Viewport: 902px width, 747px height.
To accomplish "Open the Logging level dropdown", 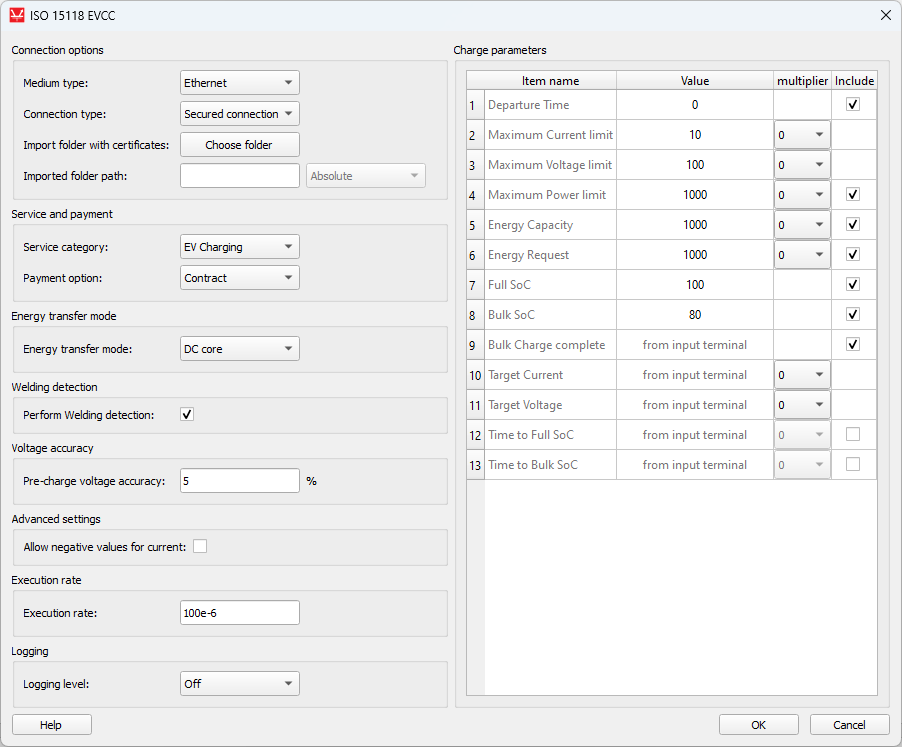I will (x=239, y=684).
